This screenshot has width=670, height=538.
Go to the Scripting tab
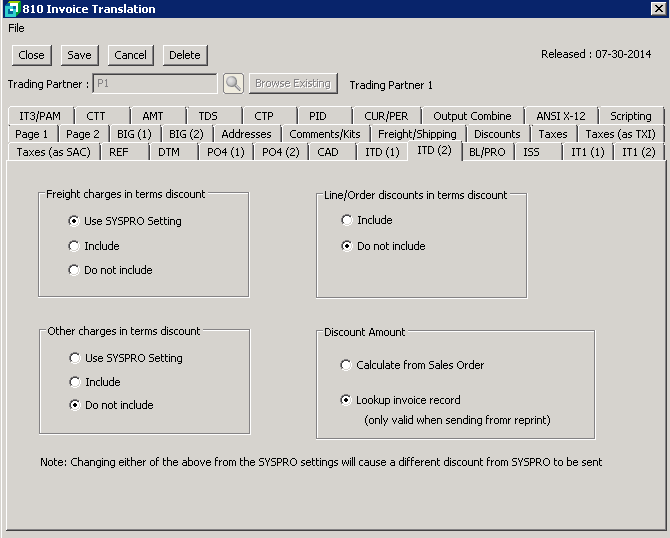[631, 116]
